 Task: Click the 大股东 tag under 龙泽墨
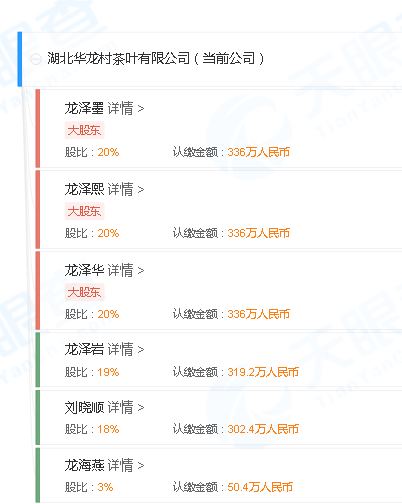pyautogui.click(x=84, y=130)
